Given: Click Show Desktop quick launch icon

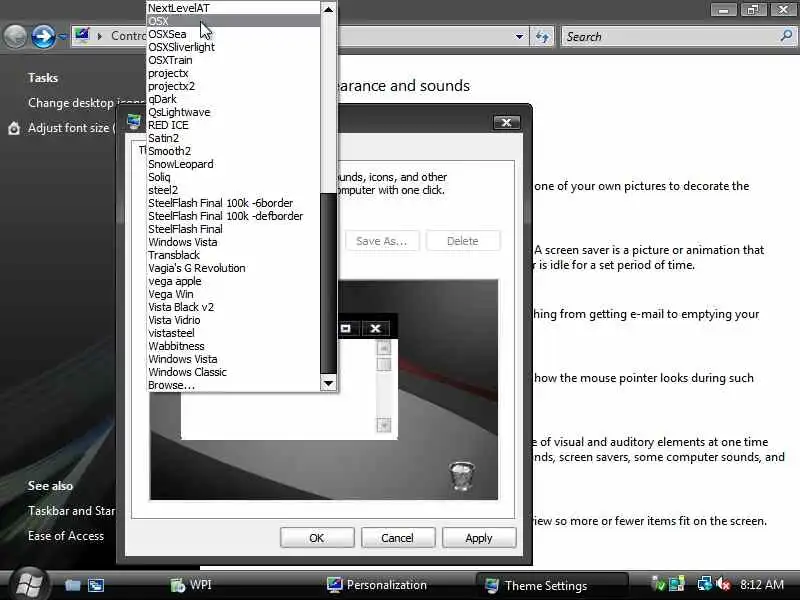Looking at the screenshot, I should point(72,585).
